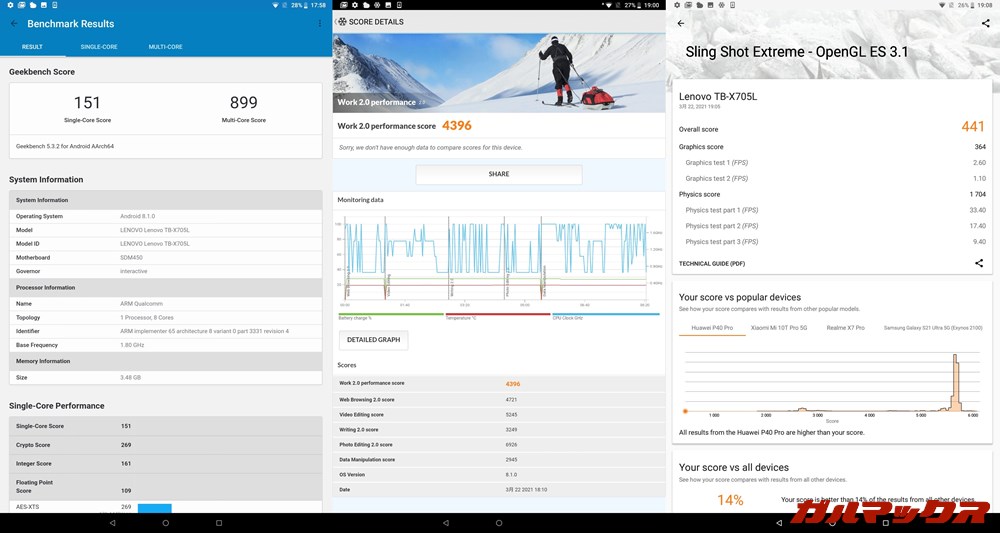The height and width of the screenshot is (533, 1000).
Task: Tap the Physics score value 1 704
Action: click(x=978, y=194)
